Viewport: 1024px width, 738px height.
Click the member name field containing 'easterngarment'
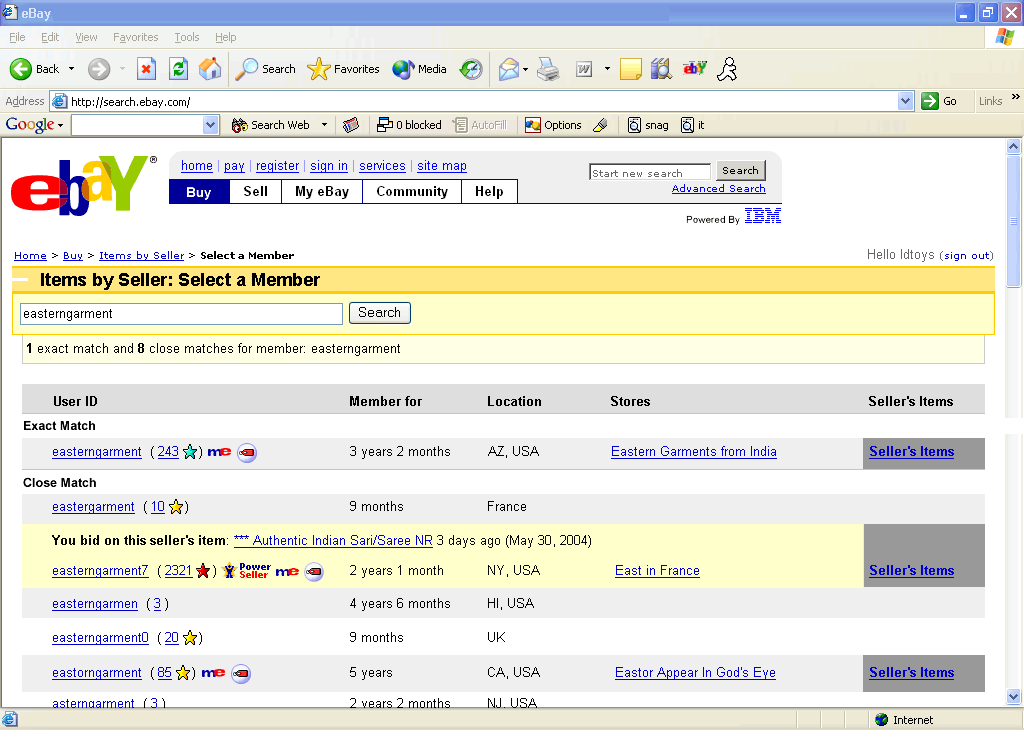coord(182,313)
